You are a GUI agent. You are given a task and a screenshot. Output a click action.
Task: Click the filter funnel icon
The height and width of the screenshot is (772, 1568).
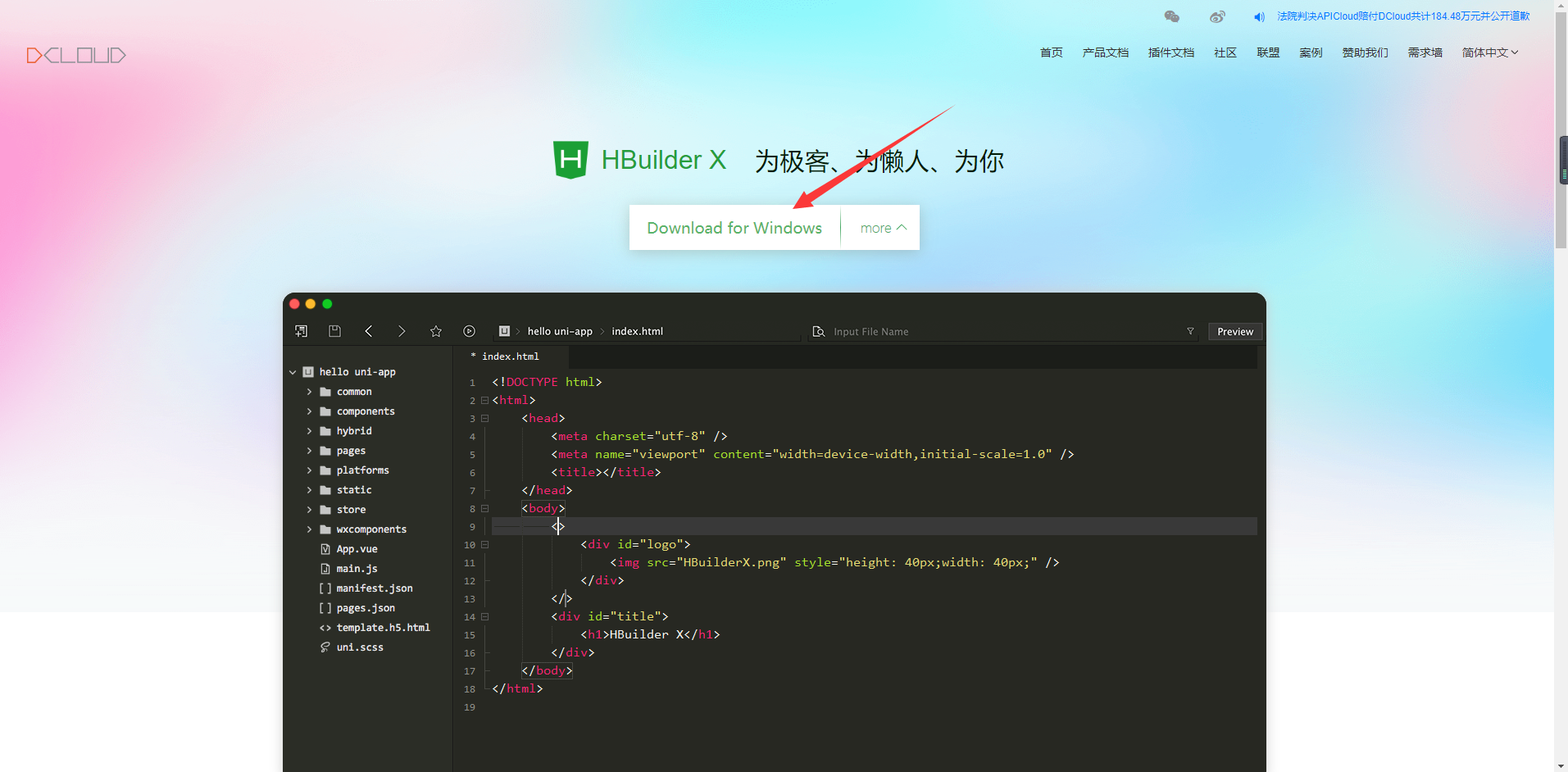[x=1190, y=331]
